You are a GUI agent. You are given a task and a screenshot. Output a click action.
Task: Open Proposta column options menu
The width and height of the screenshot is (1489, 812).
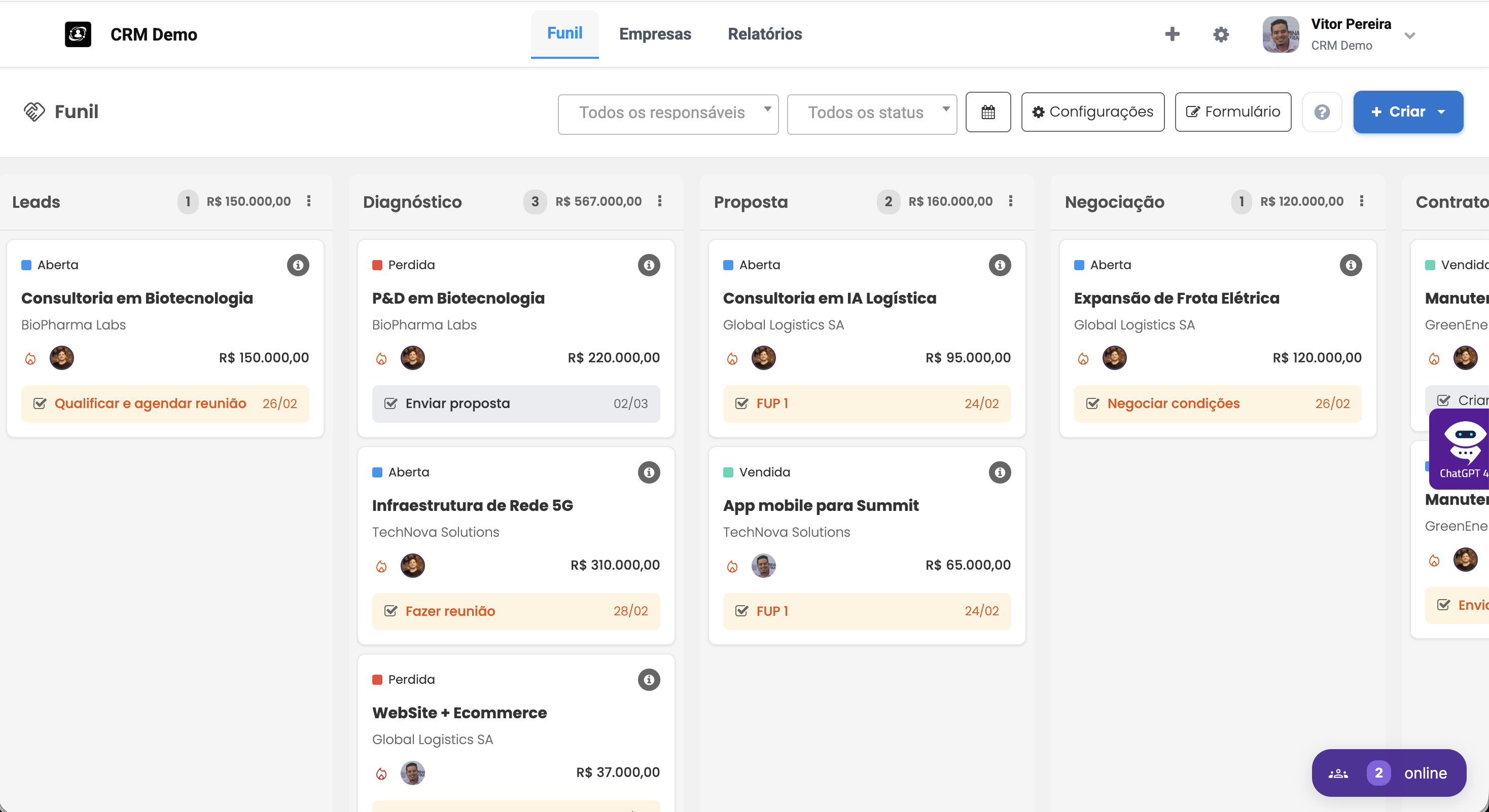1010,201
